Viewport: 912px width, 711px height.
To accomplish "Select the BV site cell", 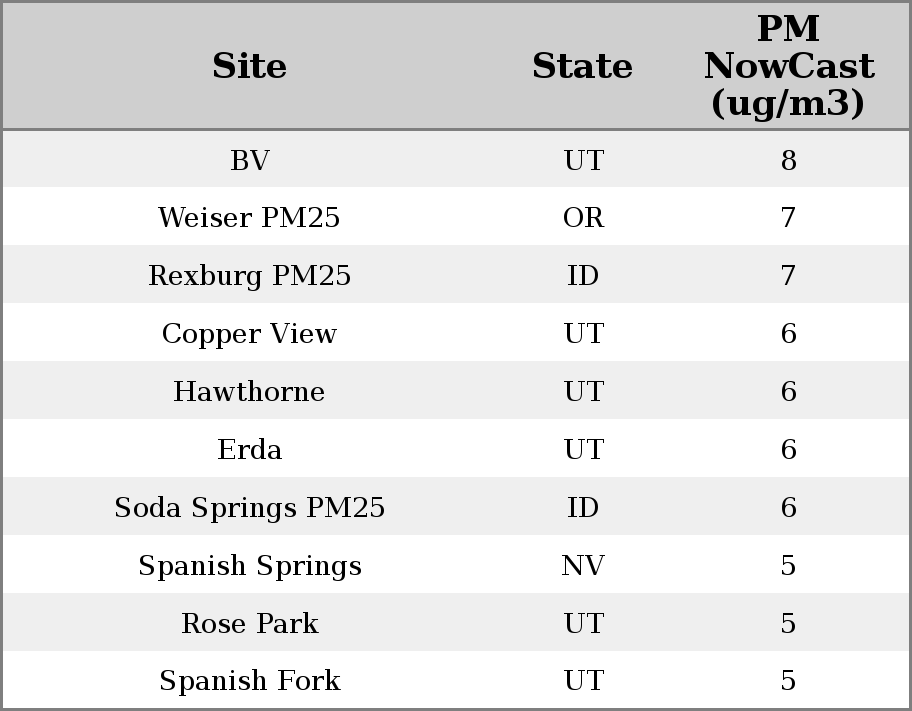I will tap(249, 160).
